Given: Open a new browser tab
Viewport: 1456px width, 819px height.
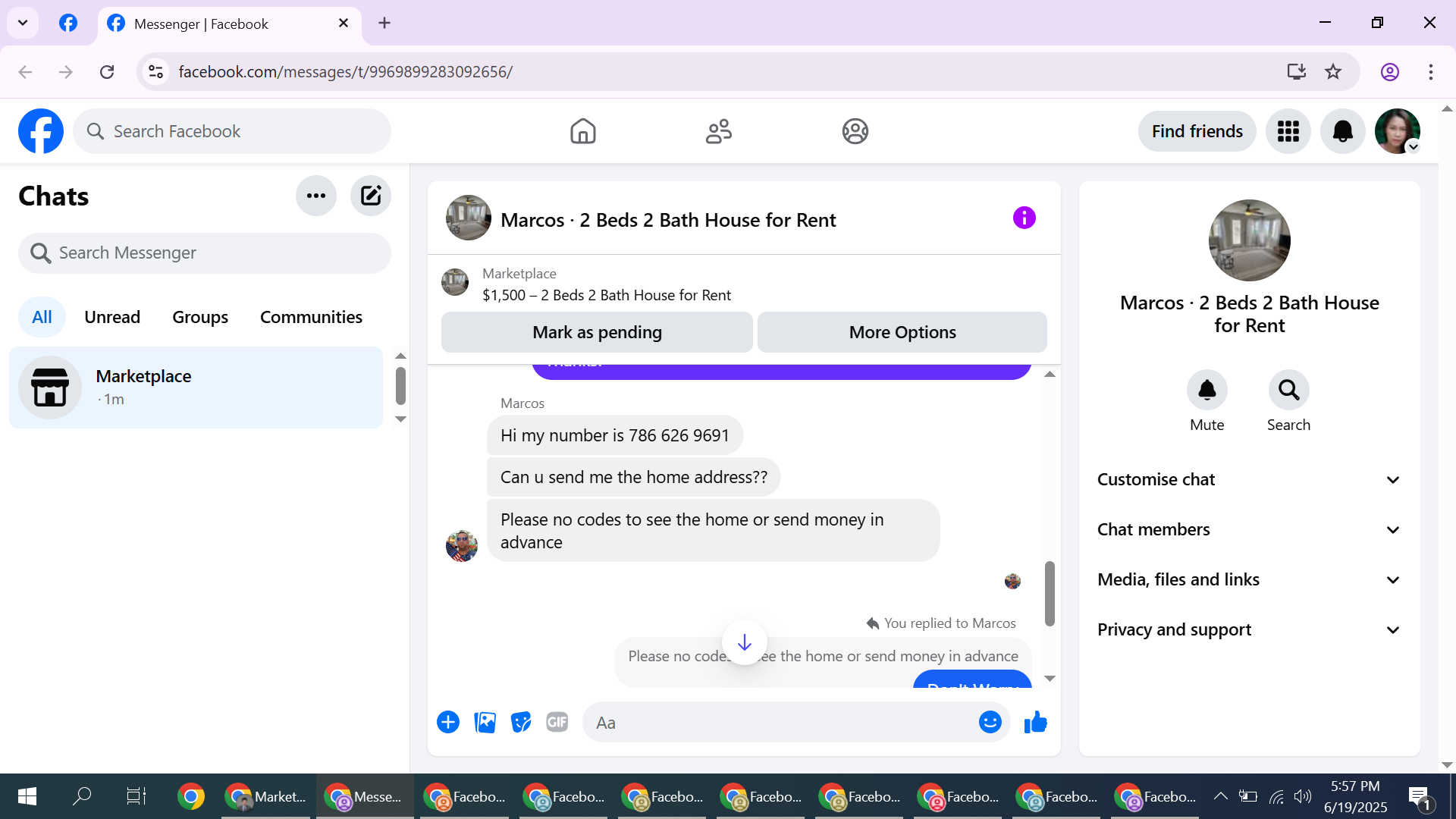Looking at the screenshot, I should point(384,23).
